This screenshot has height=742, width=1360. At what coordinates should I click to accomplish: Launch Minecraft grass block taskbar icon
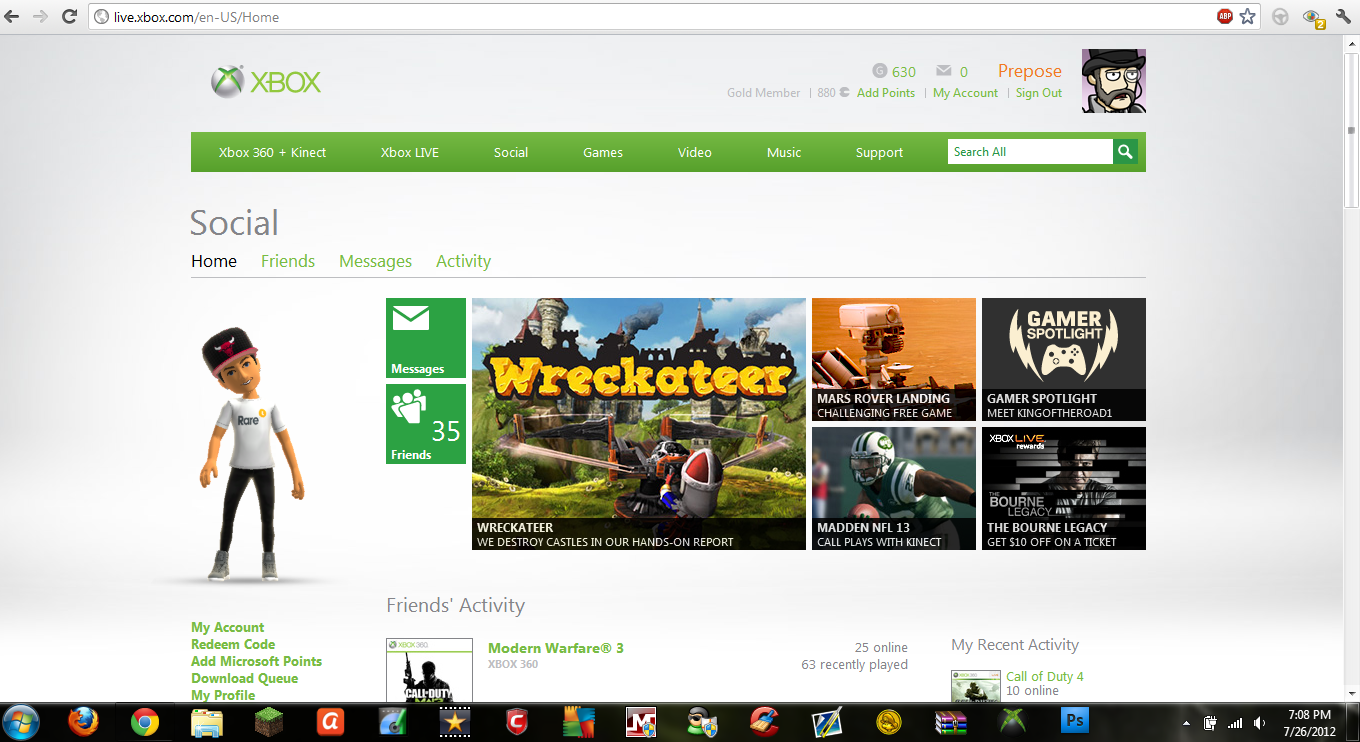268,721
